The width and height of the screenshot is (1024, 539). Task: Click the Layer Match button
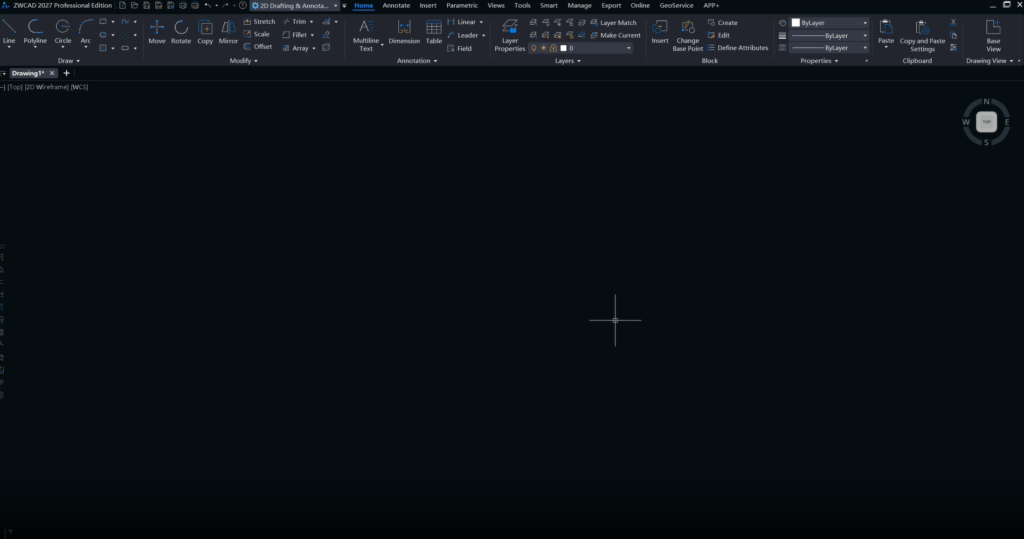click(x=613, y=22)
